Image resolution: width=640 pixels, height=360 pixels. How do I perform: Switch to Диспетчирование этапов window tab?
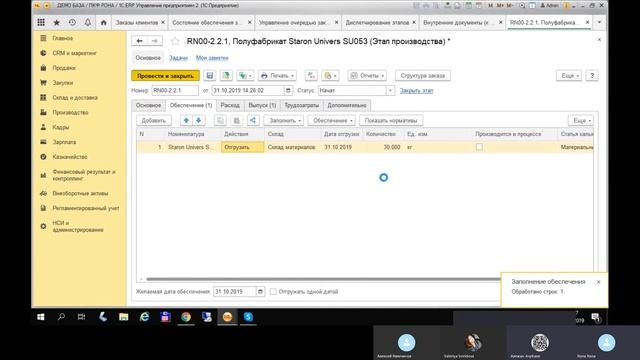377,22
